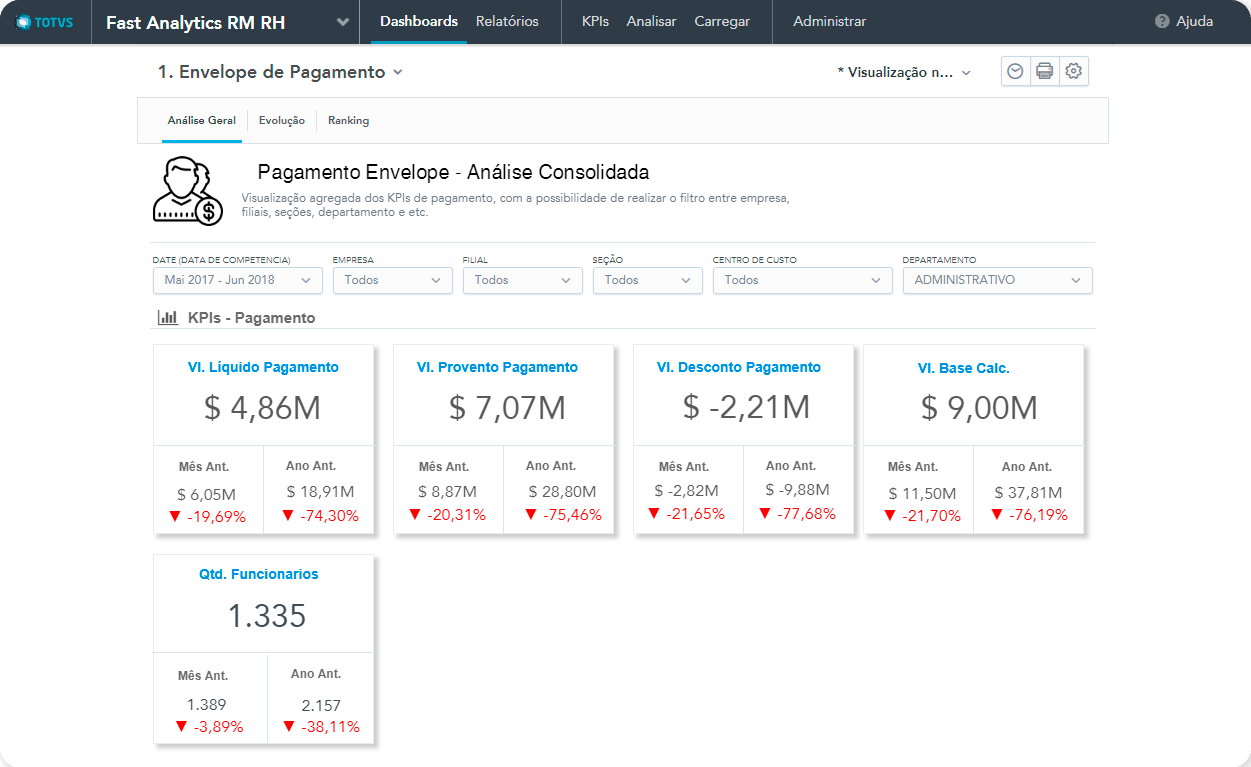Viewport: 1251px width, 767px height.
Task: Click the printer icon
Action: [1044, 71]
